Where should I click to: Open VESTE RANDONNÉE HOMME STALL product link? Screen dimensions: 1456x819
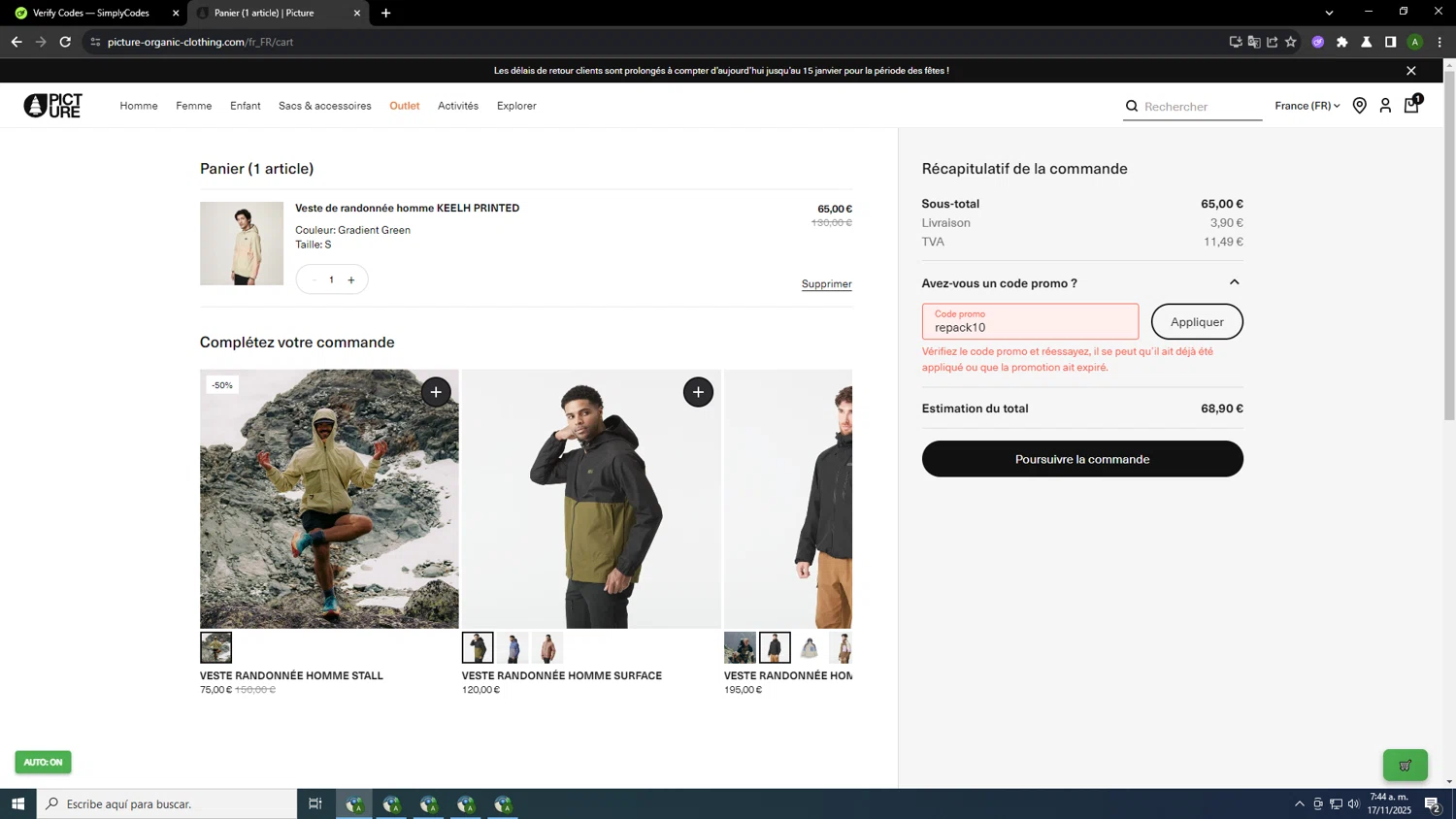(291, 675)
